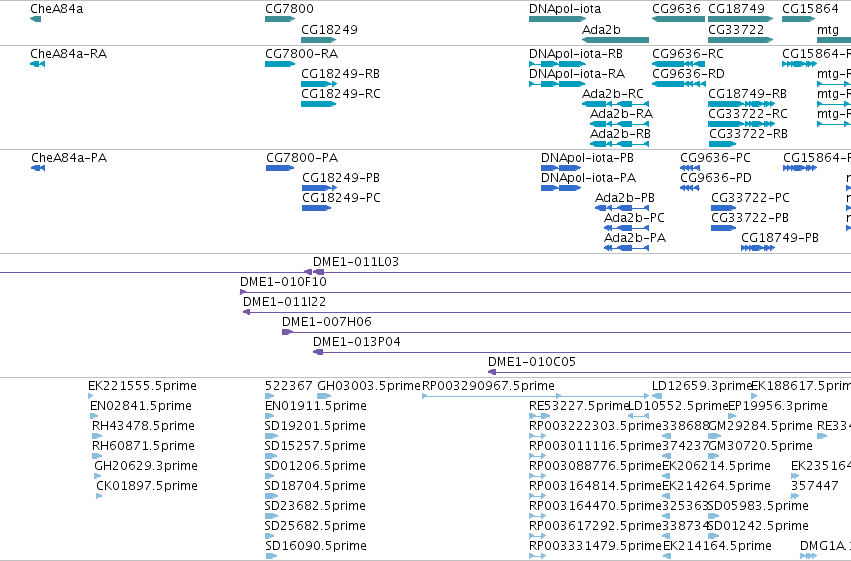The height and width of the screenshot is (561, 851).
Task: Click the CG9636 gene label
Action: coord(676,9)
